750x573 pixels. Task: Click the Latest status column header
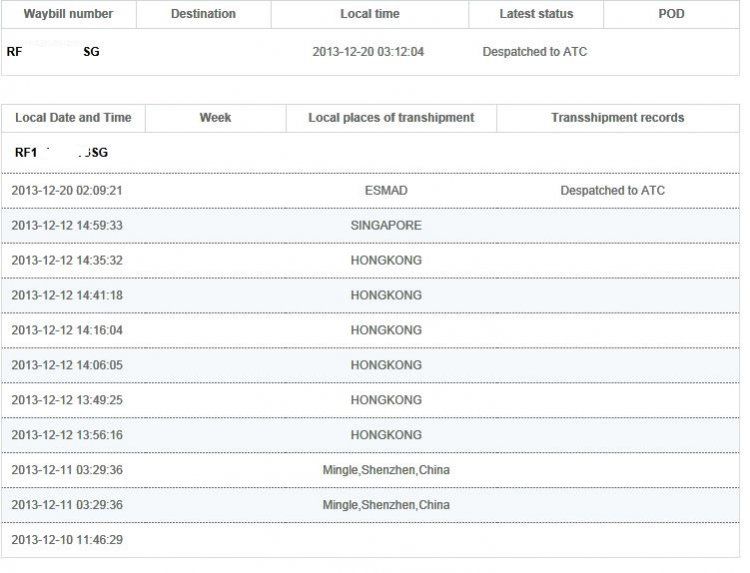(536, 14)
